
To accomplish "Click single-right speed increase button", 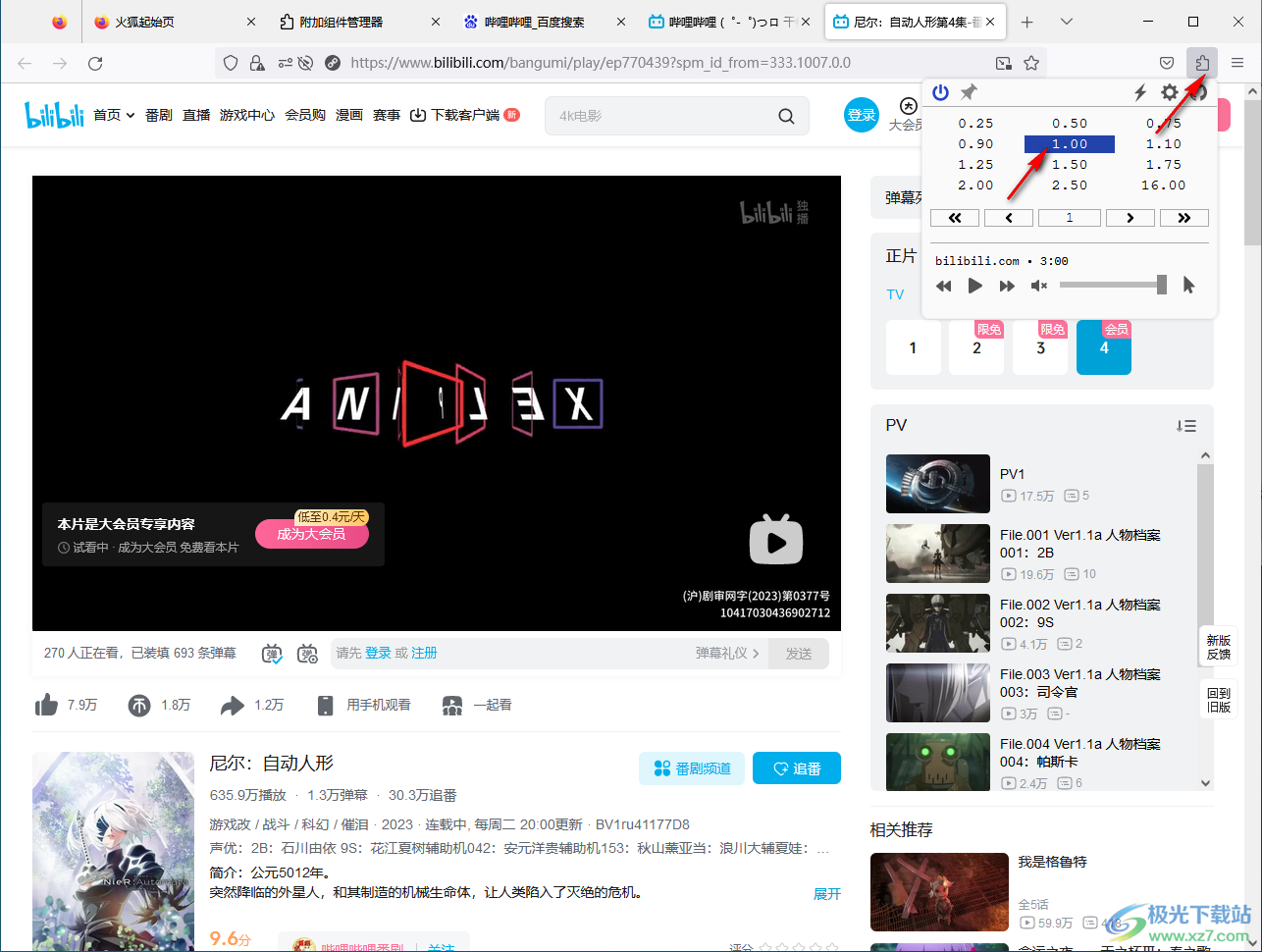I will tap(1131, 218).
